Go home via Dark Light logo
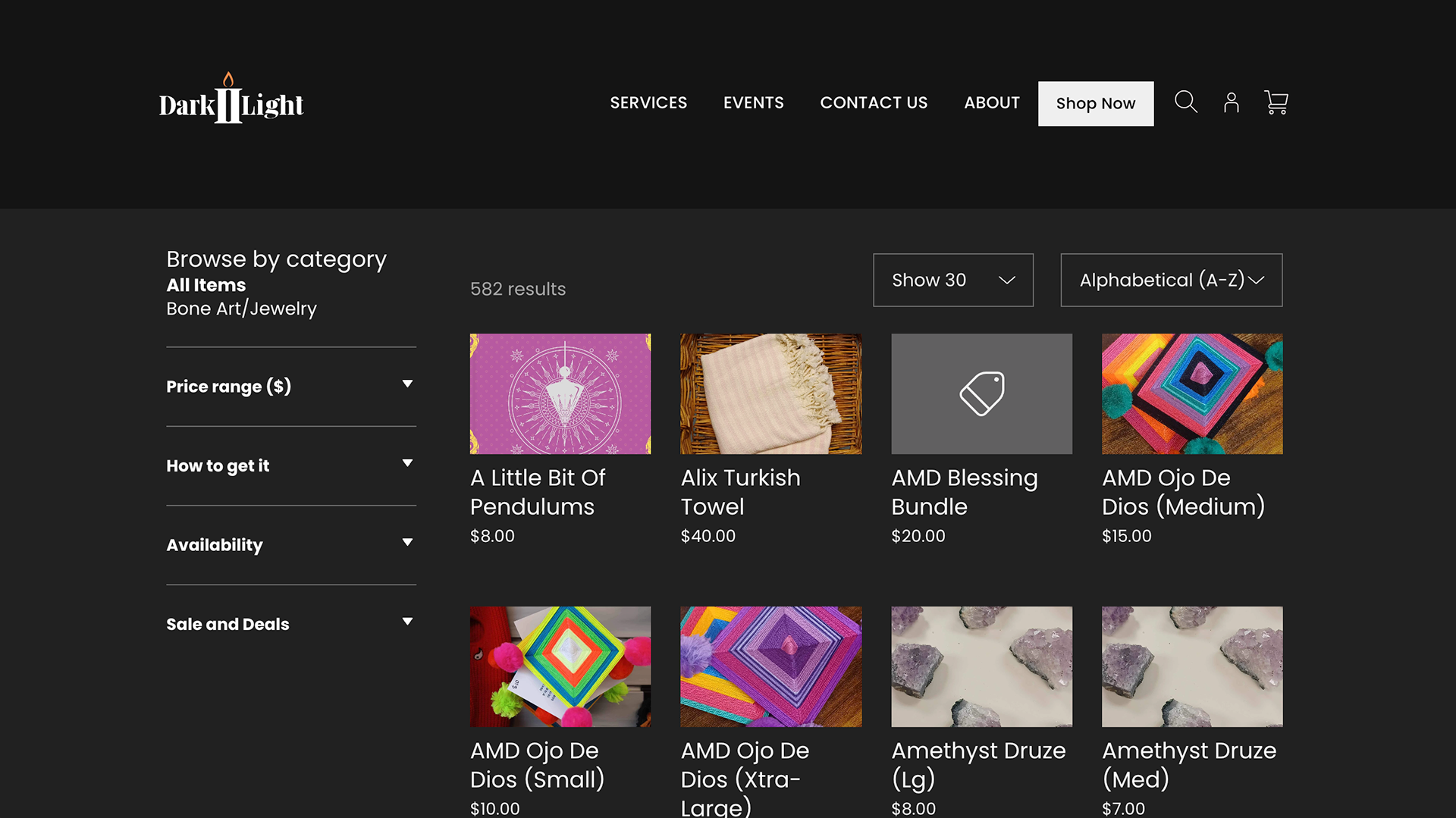This screenshot has width=1456, height=818. point(231,99)
